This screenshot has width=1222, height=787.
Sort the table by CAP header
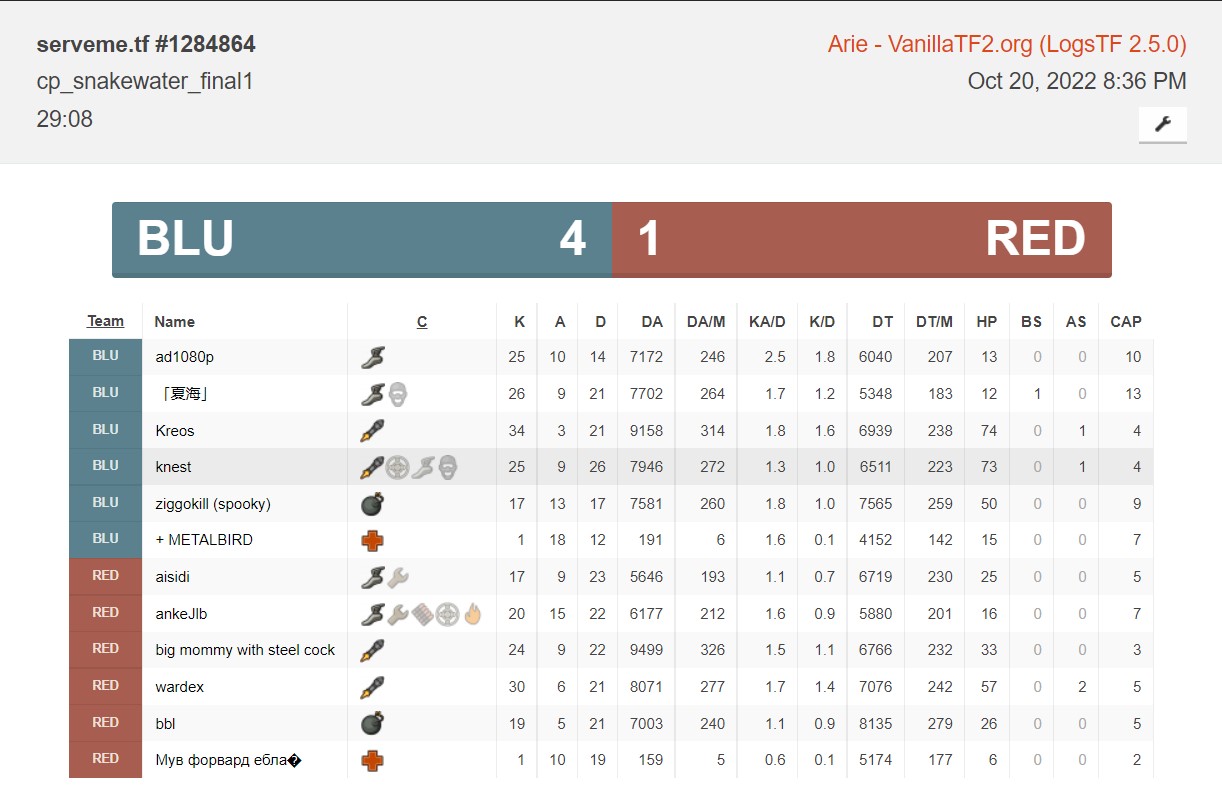(1125, 322)
